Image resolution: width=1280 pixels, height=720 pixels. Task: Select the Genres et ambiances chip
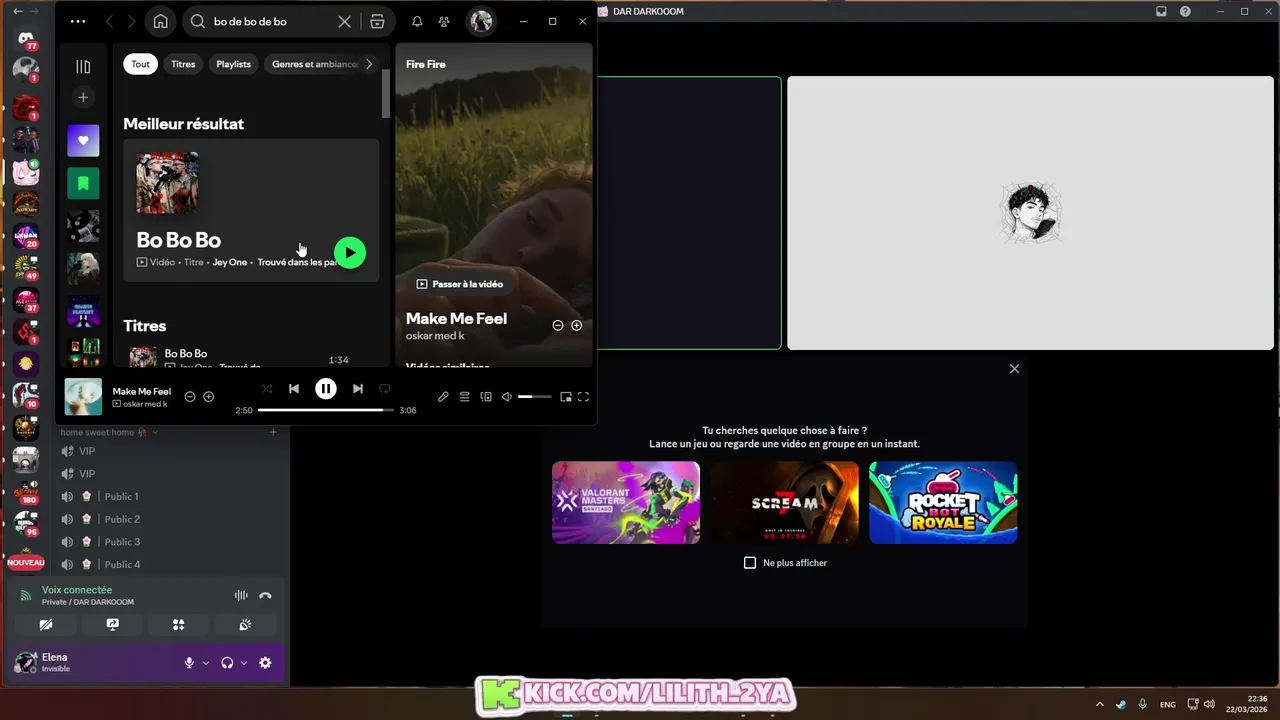(314, 64)
